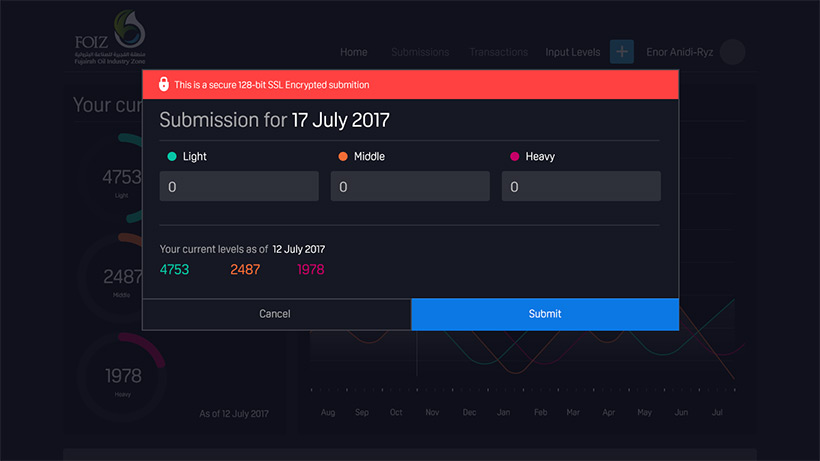
Task: Click the '12 July 2017' date in dialog
Action: (299, 249)
